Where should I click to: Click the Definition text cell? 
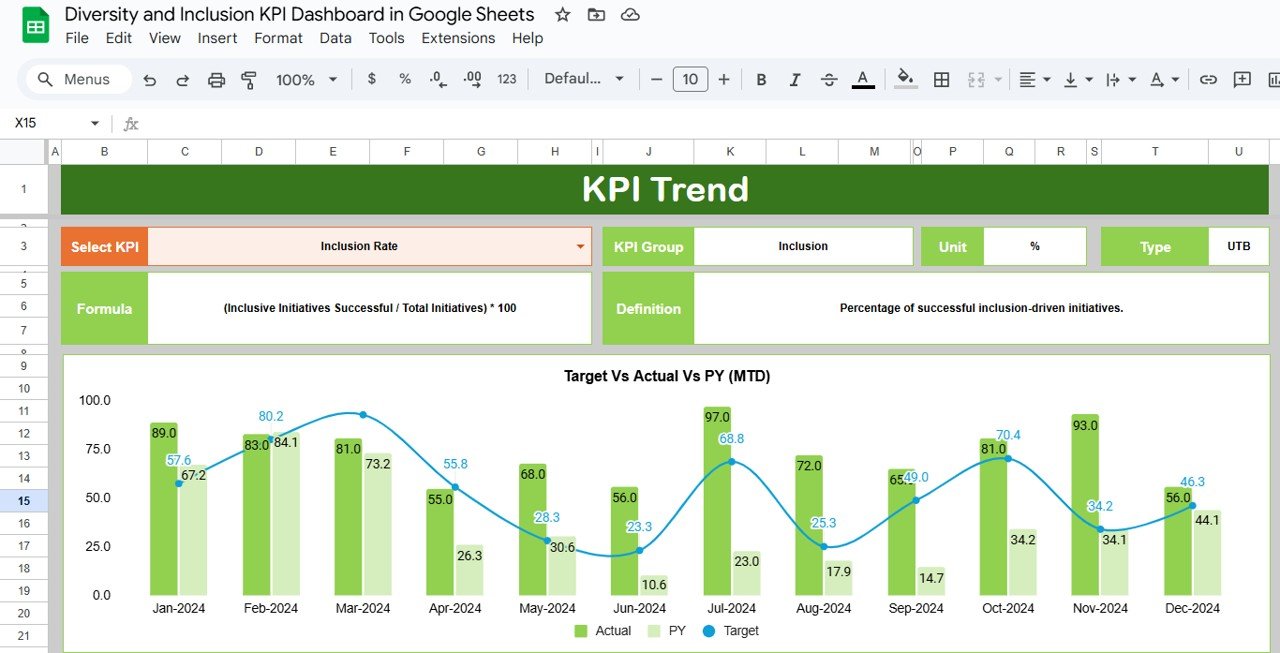click(x=981, y=308)
